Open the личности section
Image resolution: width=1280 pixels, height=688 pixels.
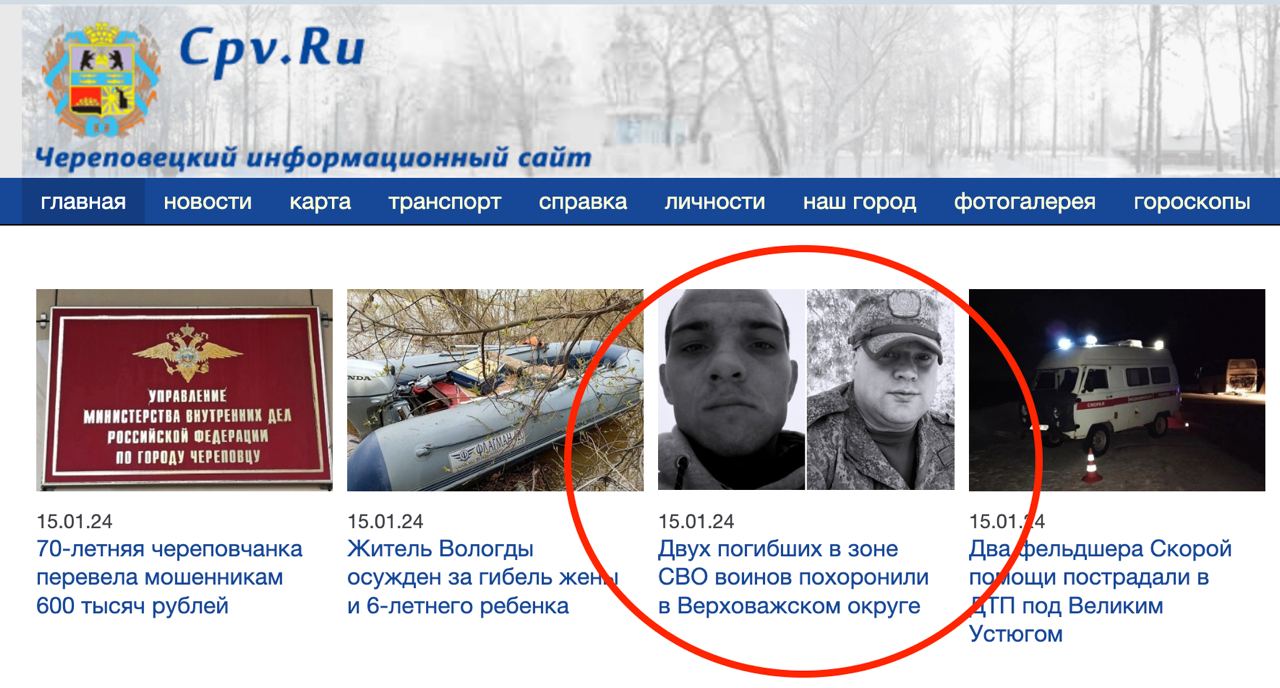pyautogui.click(x=715, y=202)
